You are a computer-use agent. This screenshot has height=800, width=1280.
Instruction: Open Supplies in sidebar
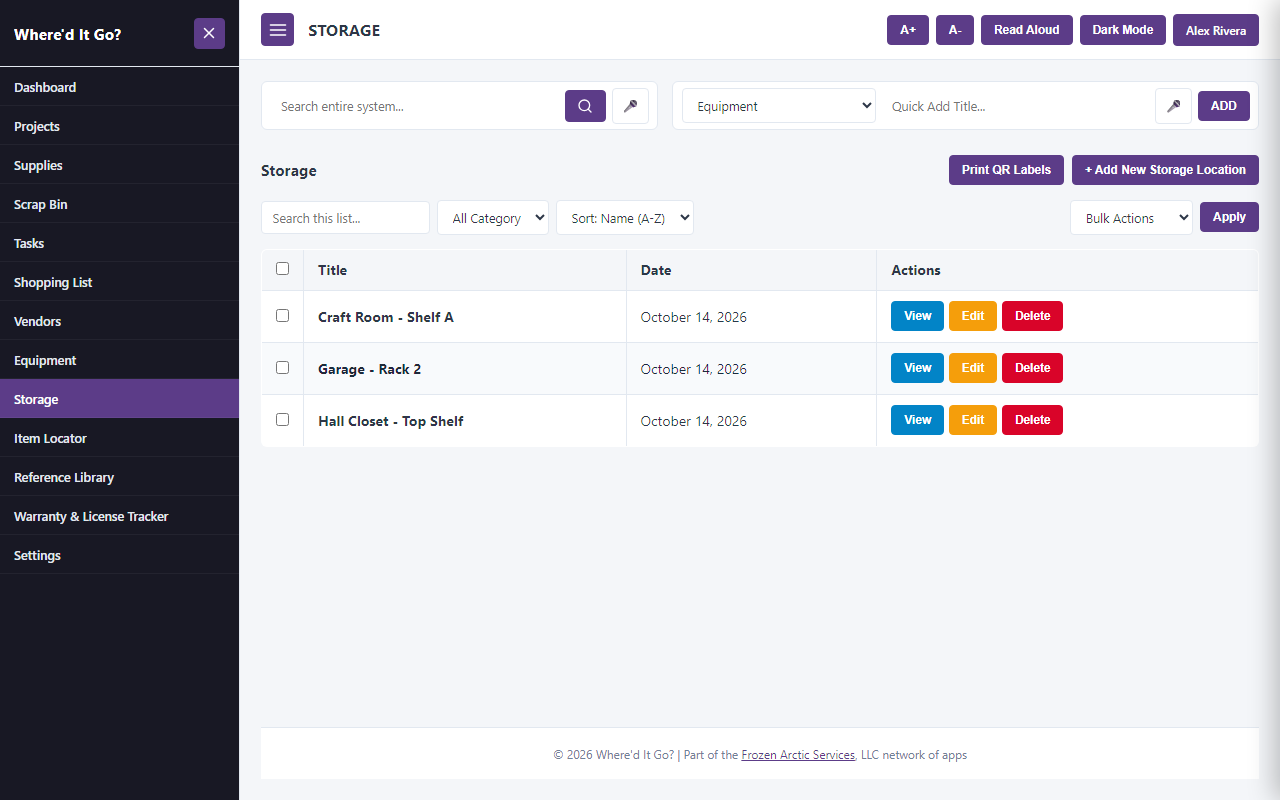click(119, 165)
